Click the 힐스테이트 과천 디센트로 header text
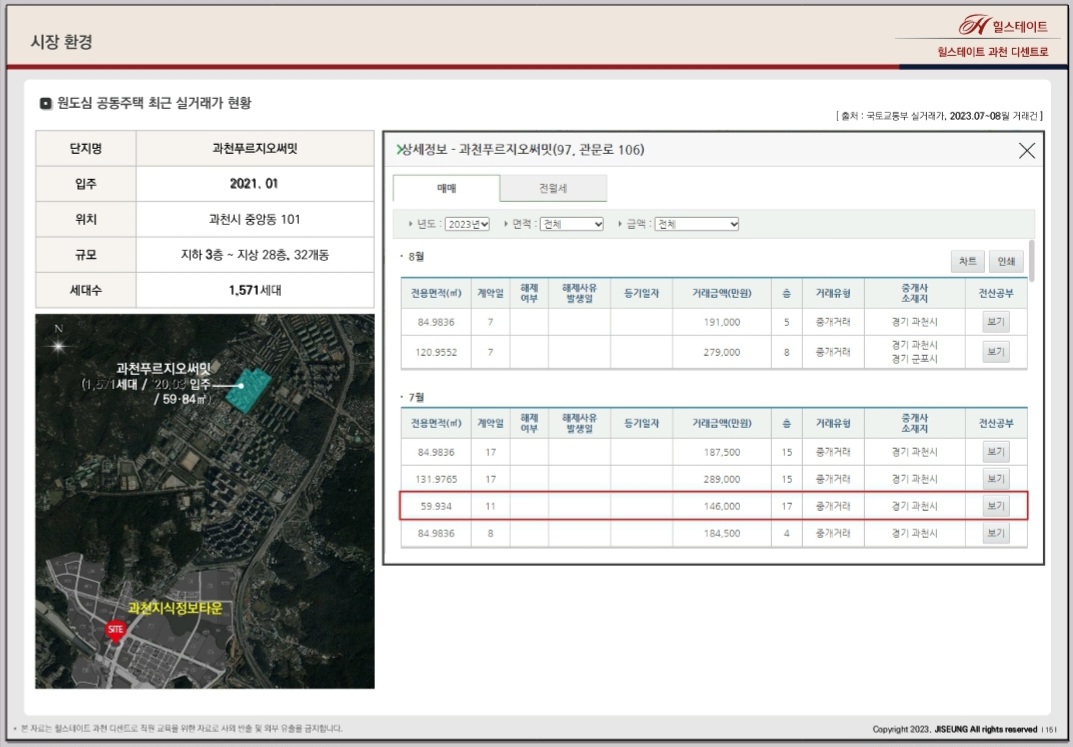 pos(992,51)
